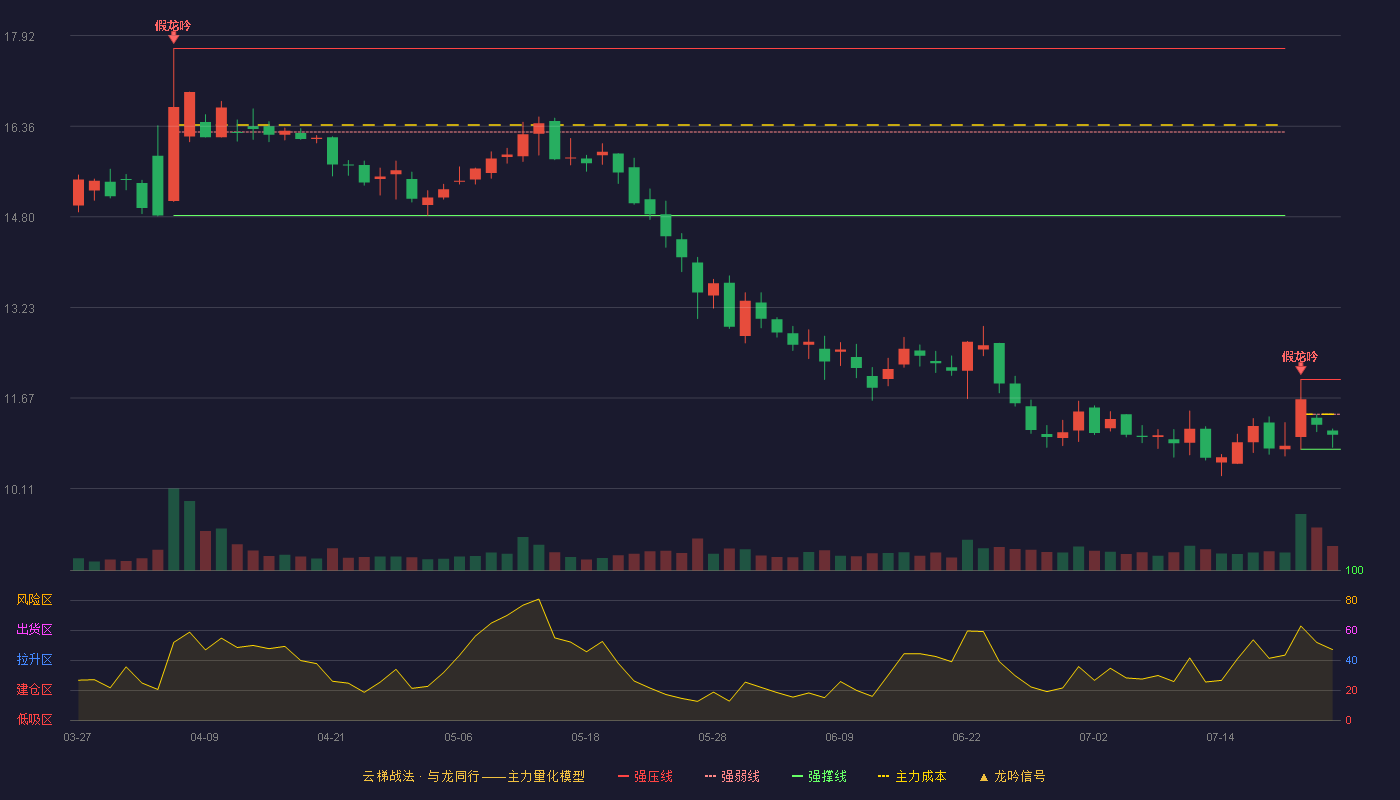Click the 05-18 date label
1400x800 pixels.
coord(585,737)
